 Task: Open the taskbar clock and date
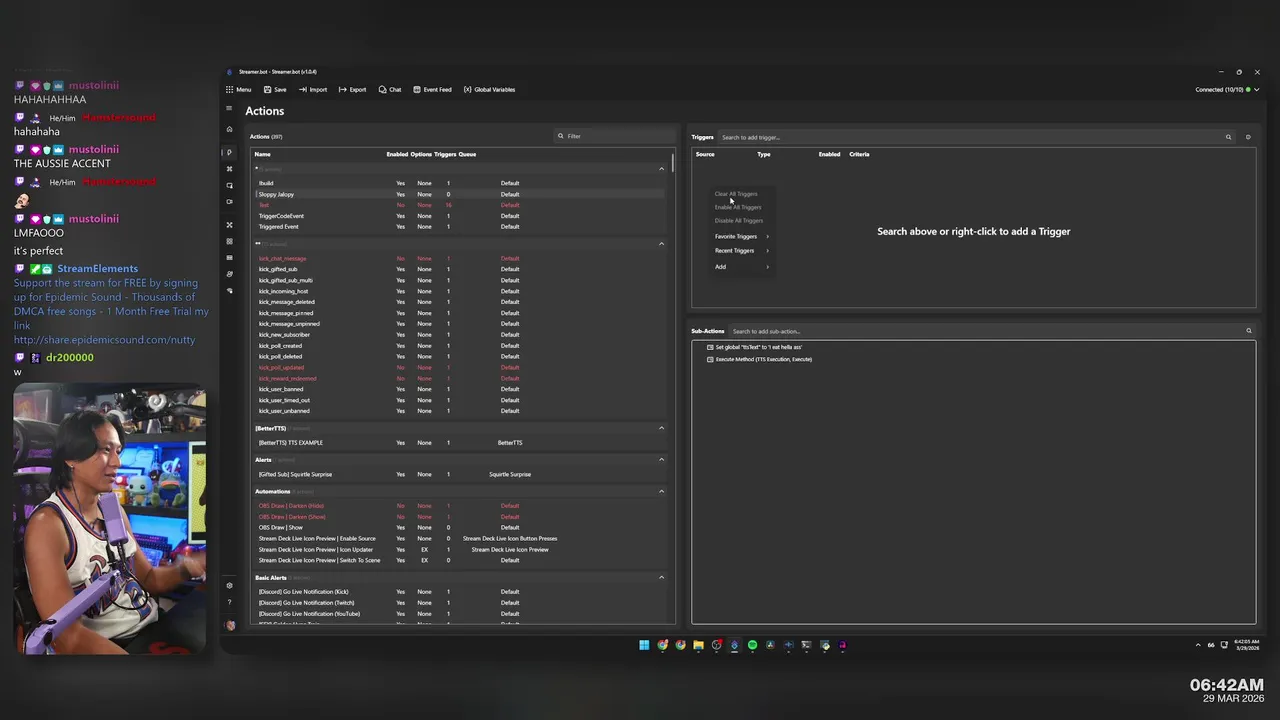1246,645
